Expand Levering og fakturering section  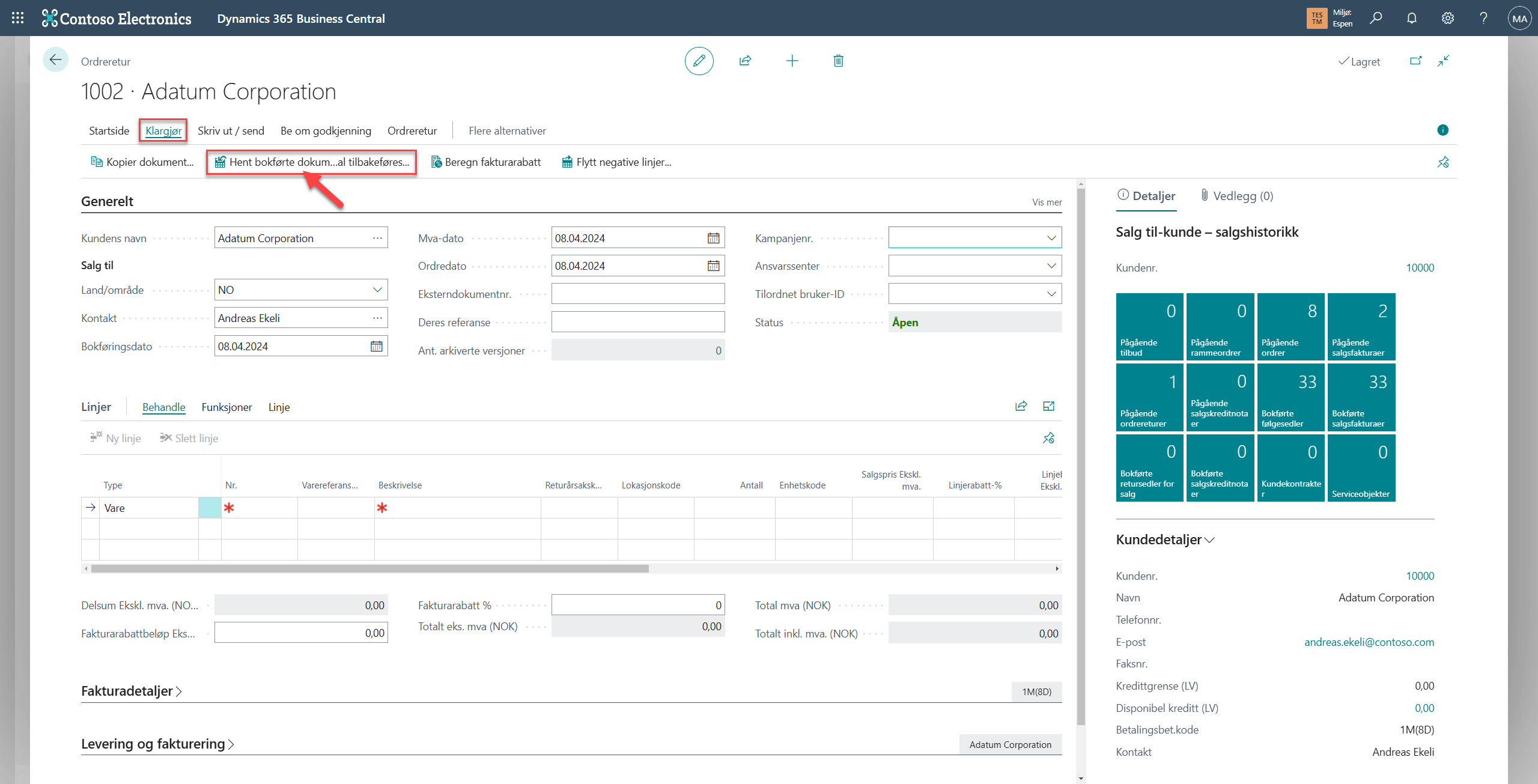click(x=157, y=744)
